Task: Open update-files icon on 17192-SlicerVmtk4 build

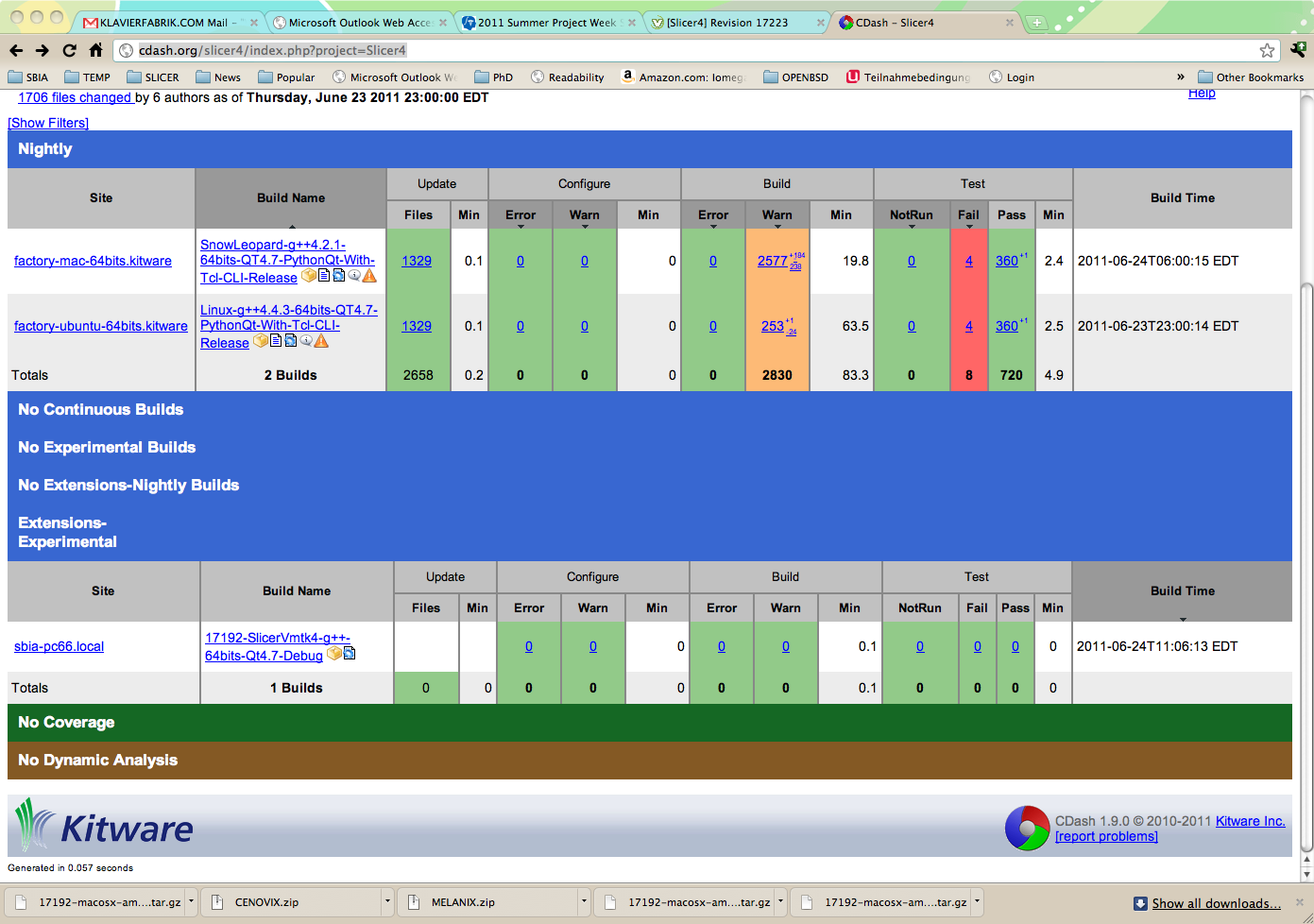Action: coord(350,653)
